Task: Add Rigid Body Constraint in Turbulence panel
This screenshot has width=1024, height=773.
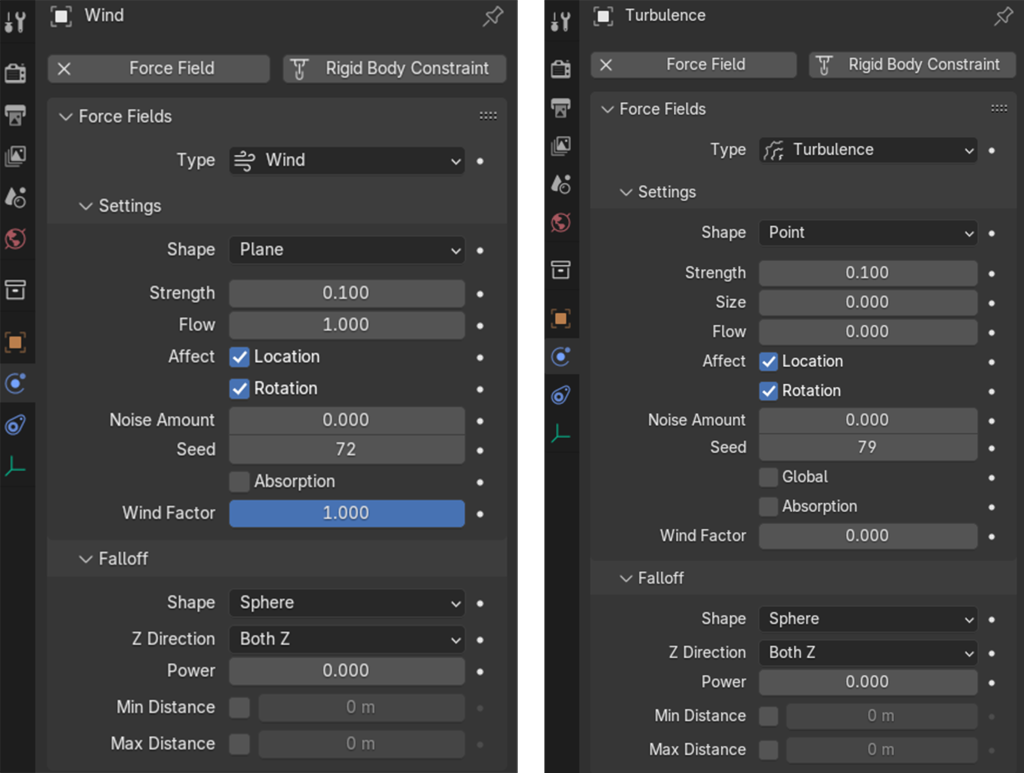Action: point(910,64)
